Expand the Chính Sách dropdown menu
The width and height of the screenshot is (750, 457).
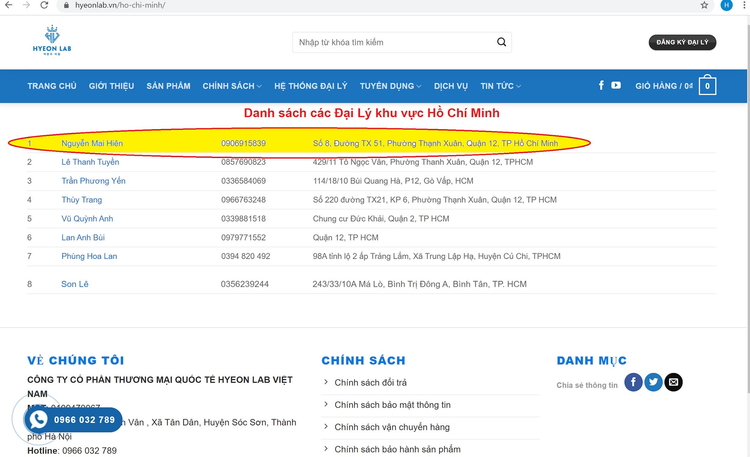pyautogui.click(x=232, y=86)
